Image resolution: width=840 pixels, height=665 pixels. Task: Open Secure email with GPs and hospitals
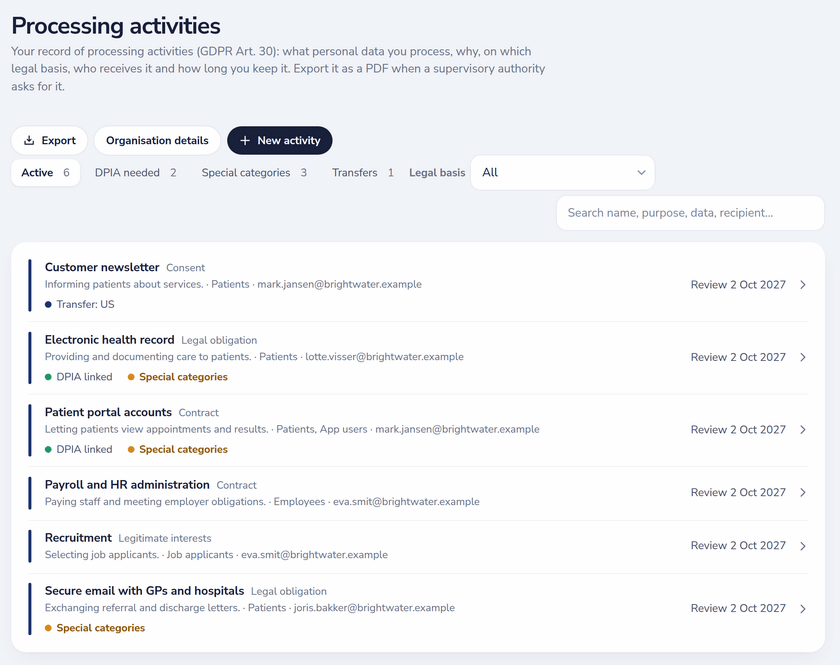(145, 591)
